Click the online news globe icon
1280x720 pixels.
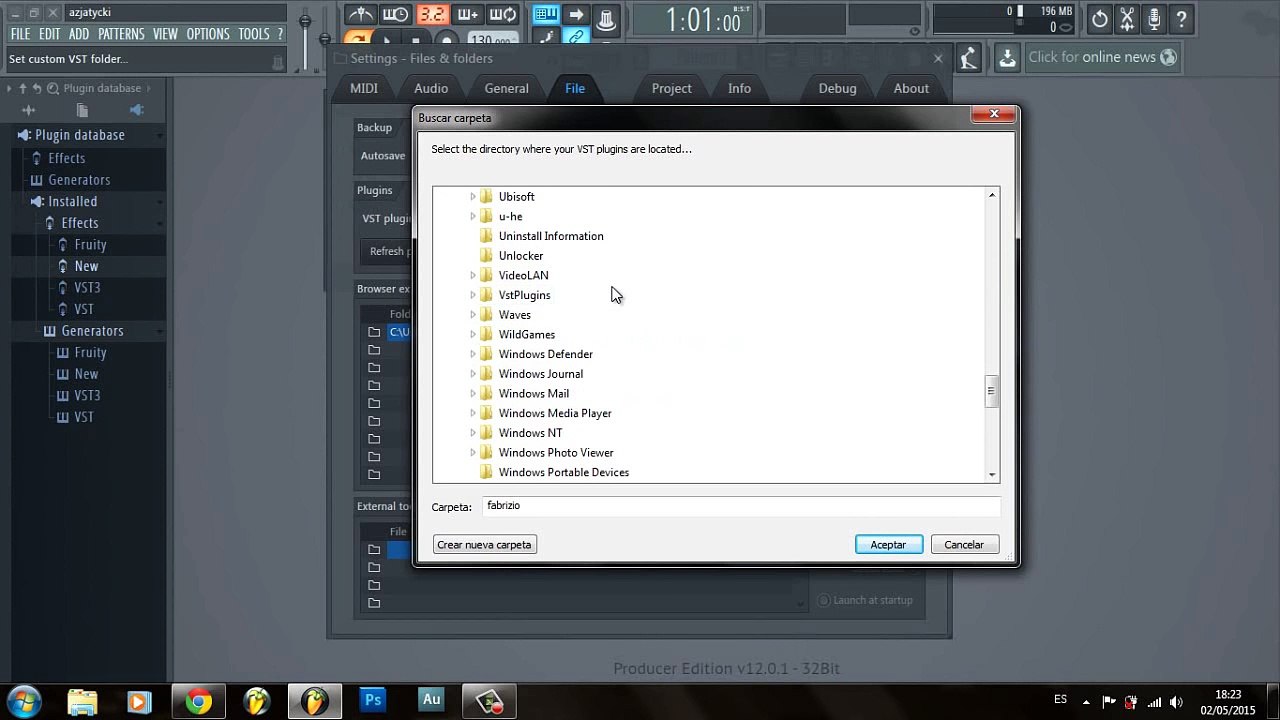coord(1167,58)
